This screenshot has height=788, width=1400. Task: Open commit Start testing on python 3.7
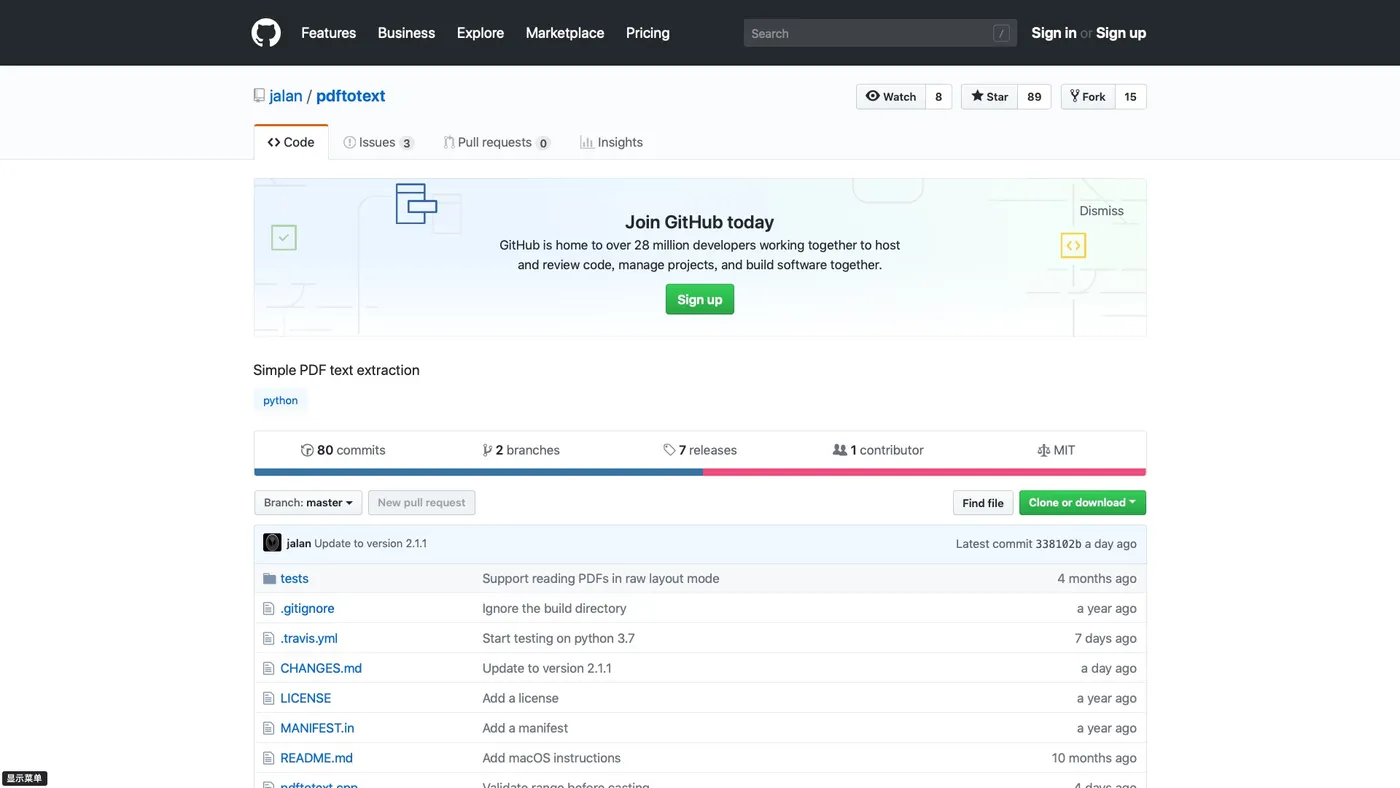(x=558, y=638)
